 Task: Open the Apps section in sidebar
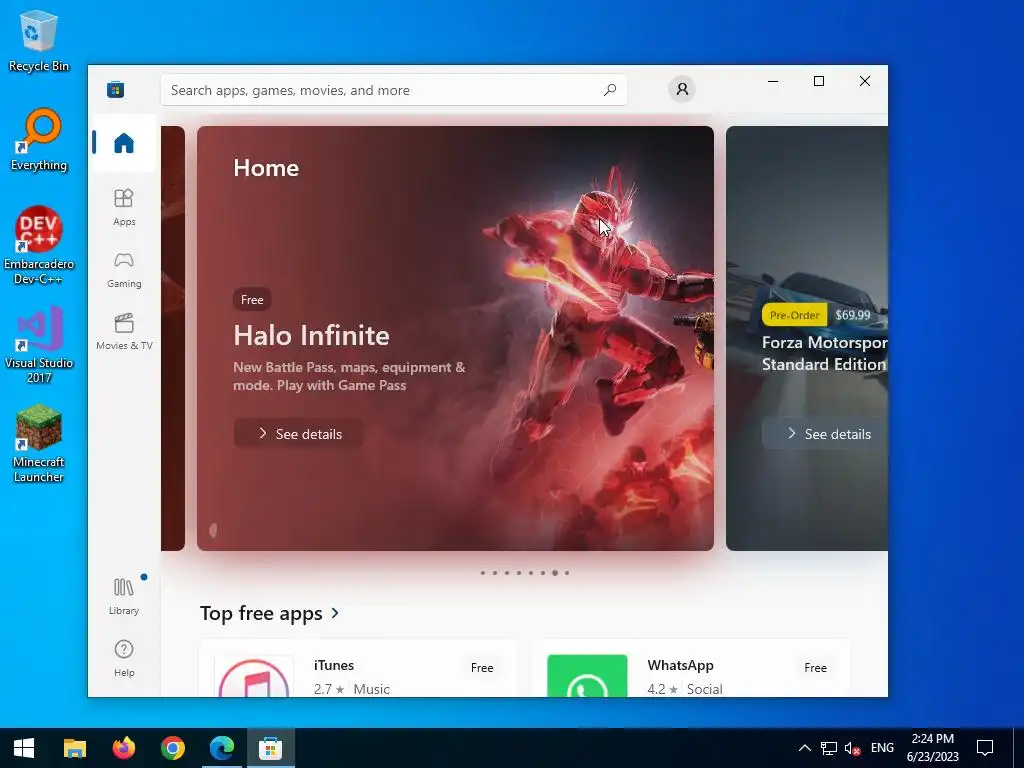pos(124,207)
